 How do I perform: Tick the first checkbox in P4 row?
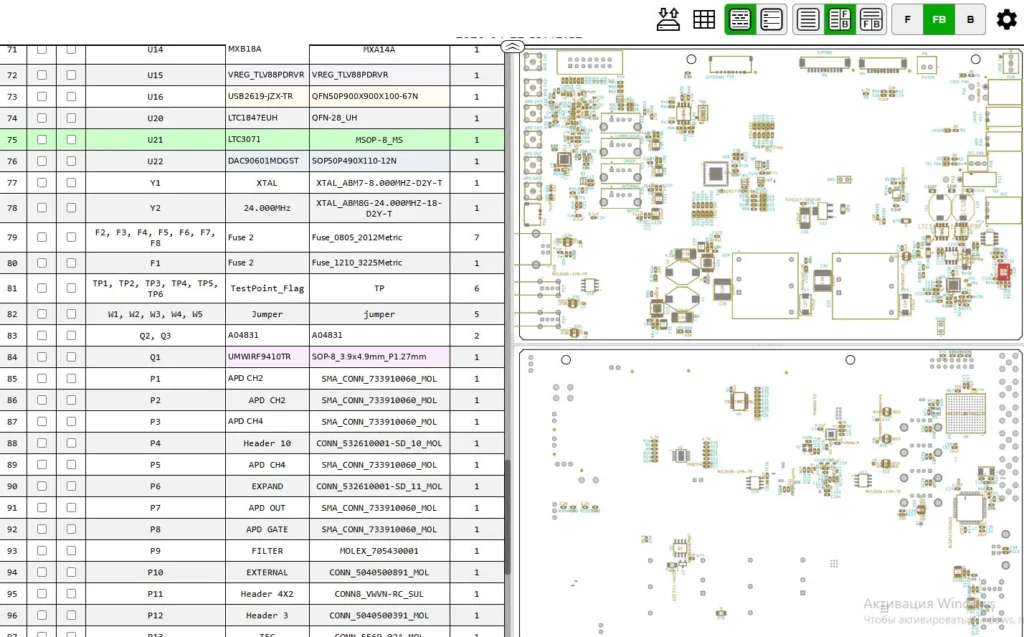42,443
